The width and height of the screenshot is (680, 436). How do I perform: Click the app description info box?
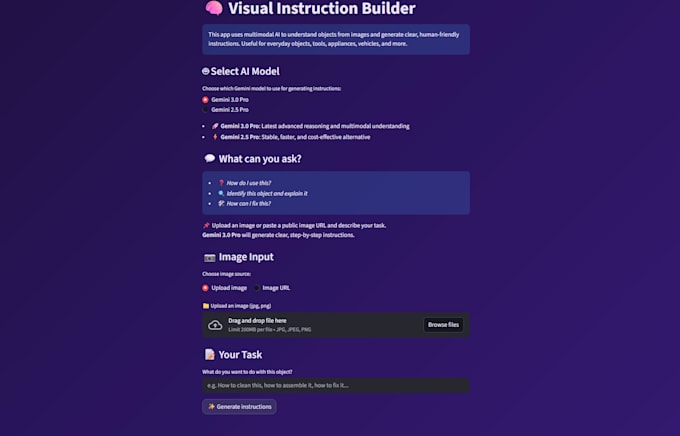336,39
